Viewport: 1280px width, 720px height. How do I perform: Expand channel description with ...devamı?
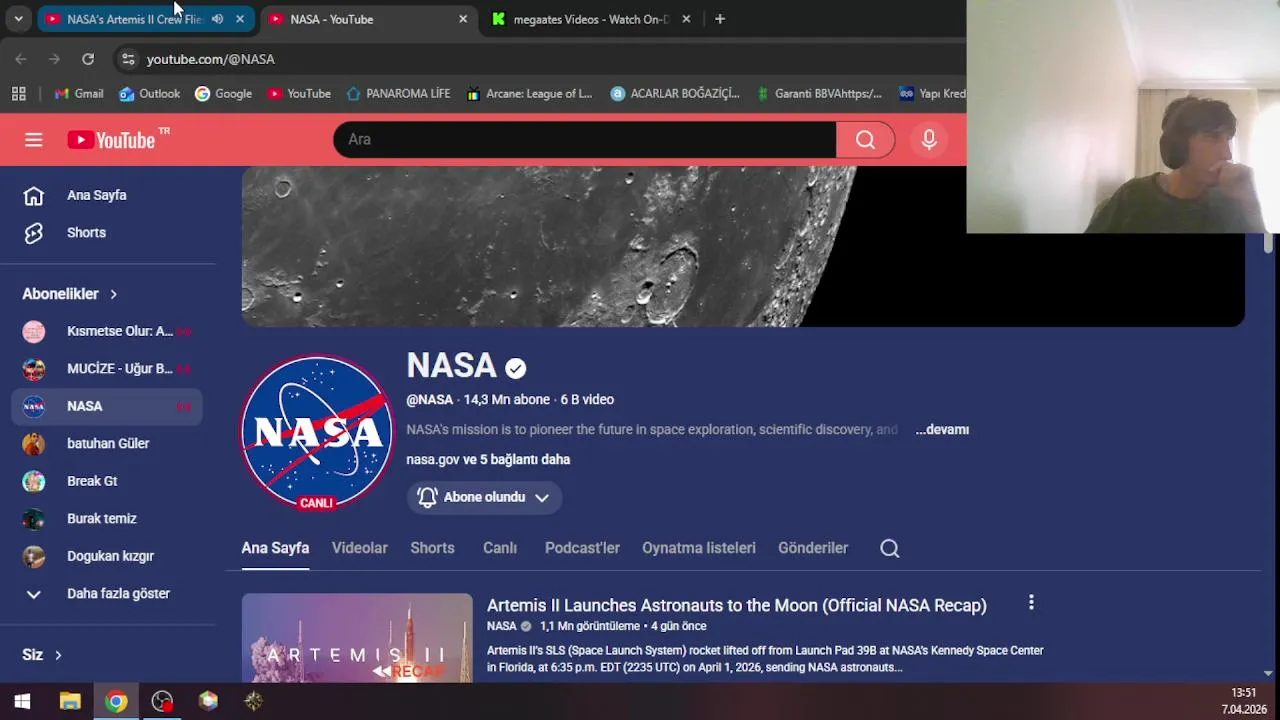pyautogui.click(x=942, y=429)
